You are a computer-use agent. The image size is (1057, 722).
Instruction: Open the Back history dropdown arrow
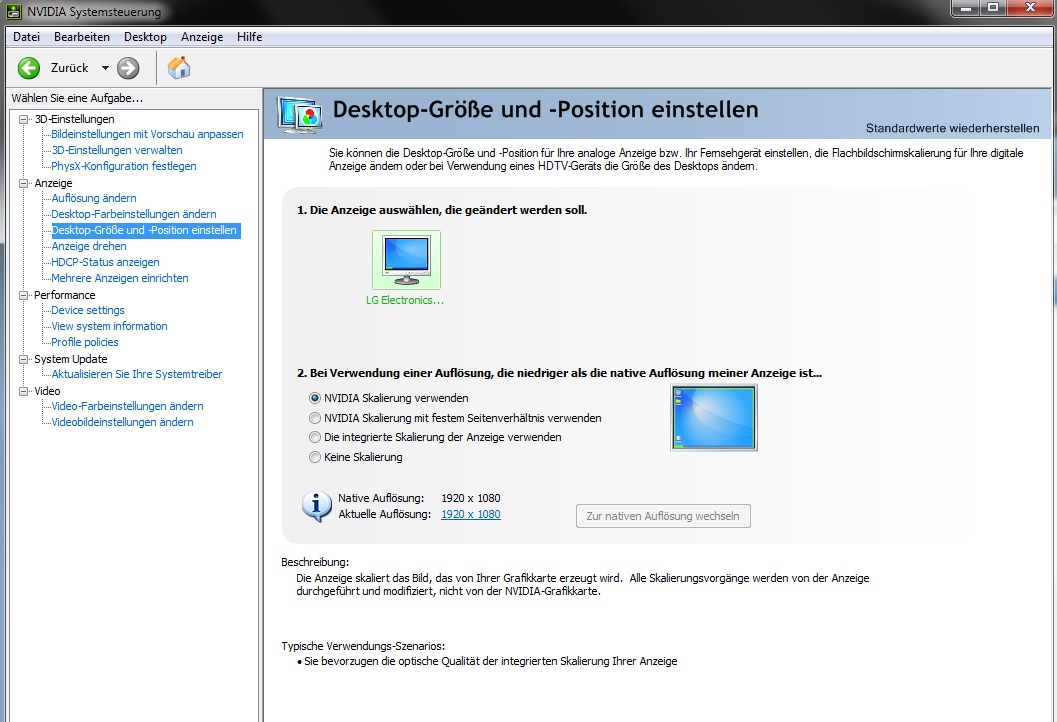coord(105,68)
